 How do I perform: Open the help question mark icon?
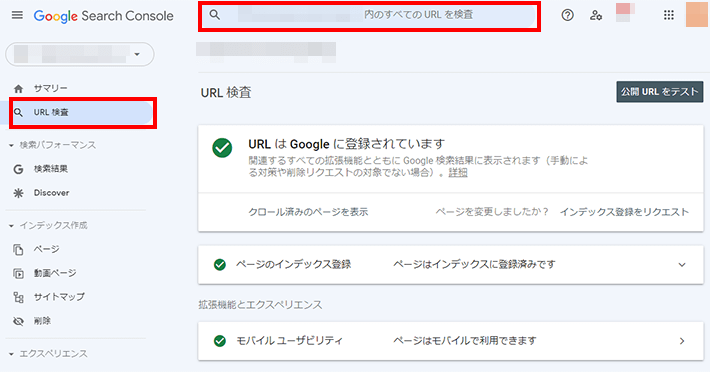(x=567, y=15)
